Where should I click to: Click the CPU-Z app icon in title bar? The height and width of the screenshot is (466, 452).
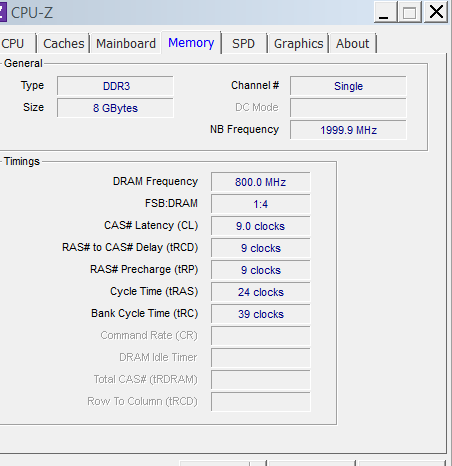3,13
